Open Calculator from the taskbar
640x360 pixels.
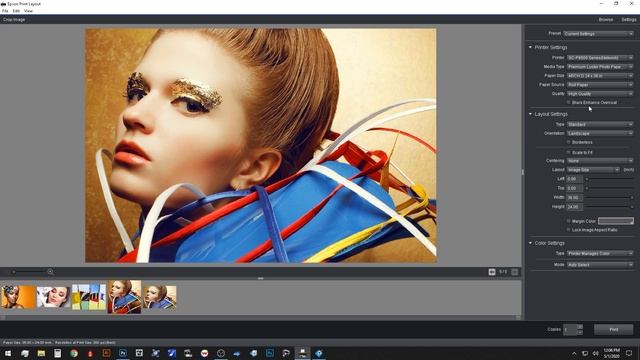pyautogui.click(x=58, y=353)
